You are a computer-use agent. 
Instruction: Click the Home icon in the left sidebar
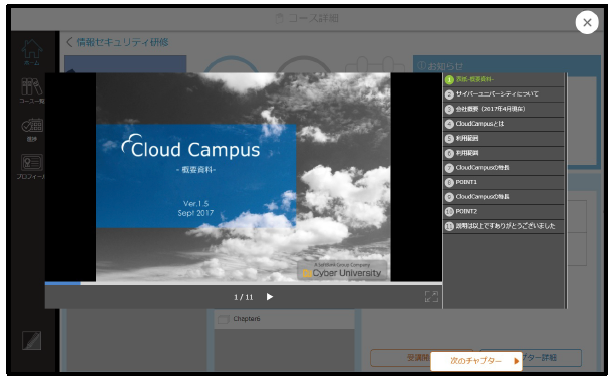click(32, 52)
